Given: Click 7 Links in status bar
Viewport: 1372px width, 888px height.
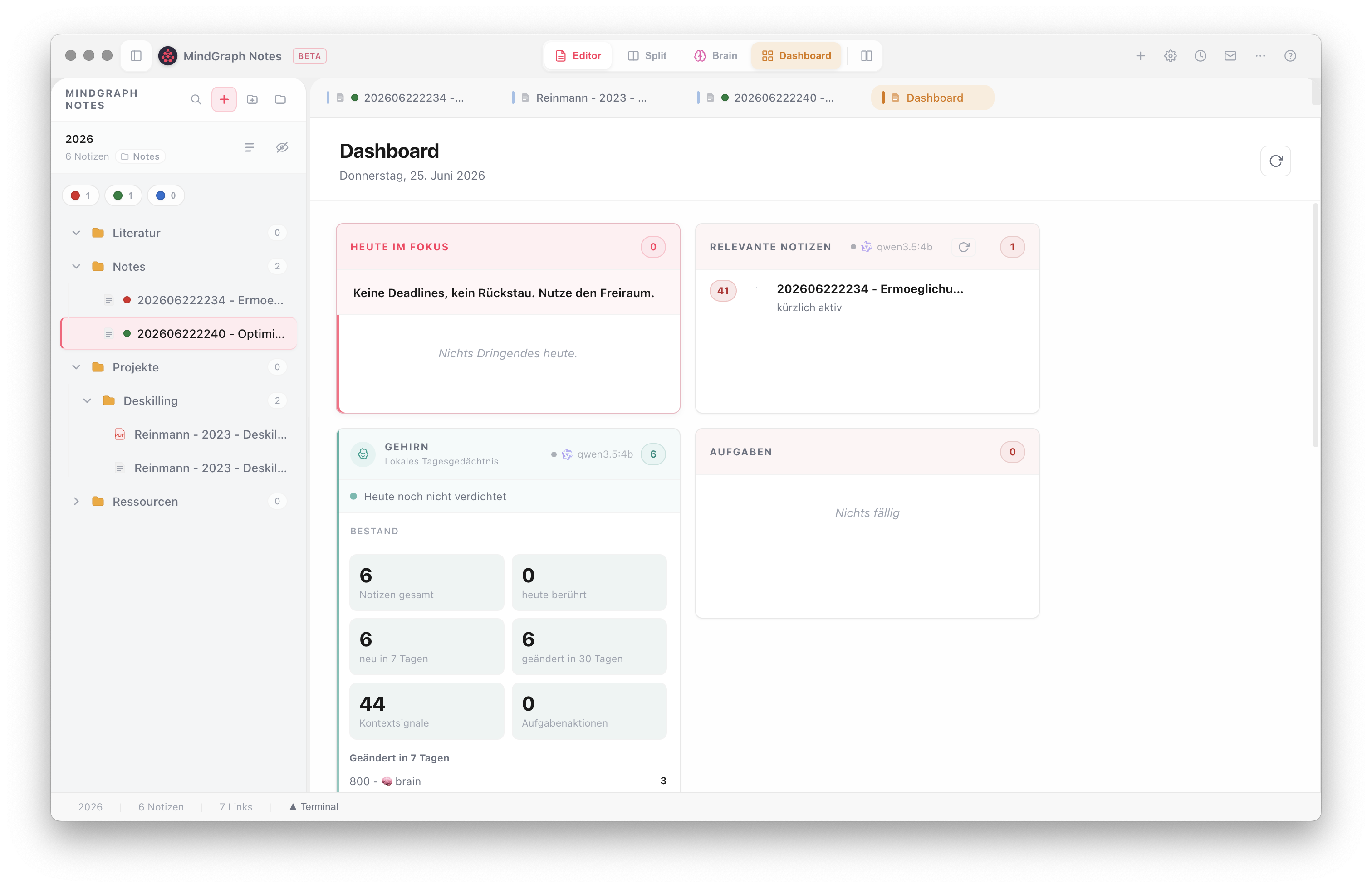Looking at the screenshot, I should (x=236, y=807).
